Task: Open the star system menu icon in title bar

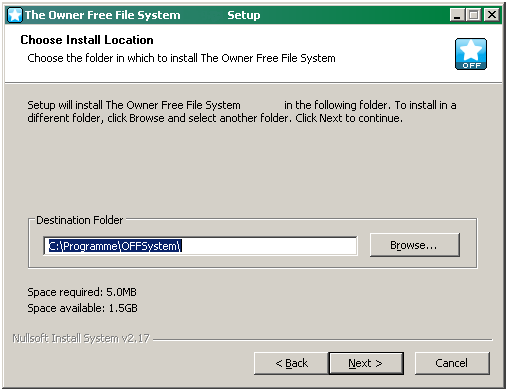Action: (15, 15)
